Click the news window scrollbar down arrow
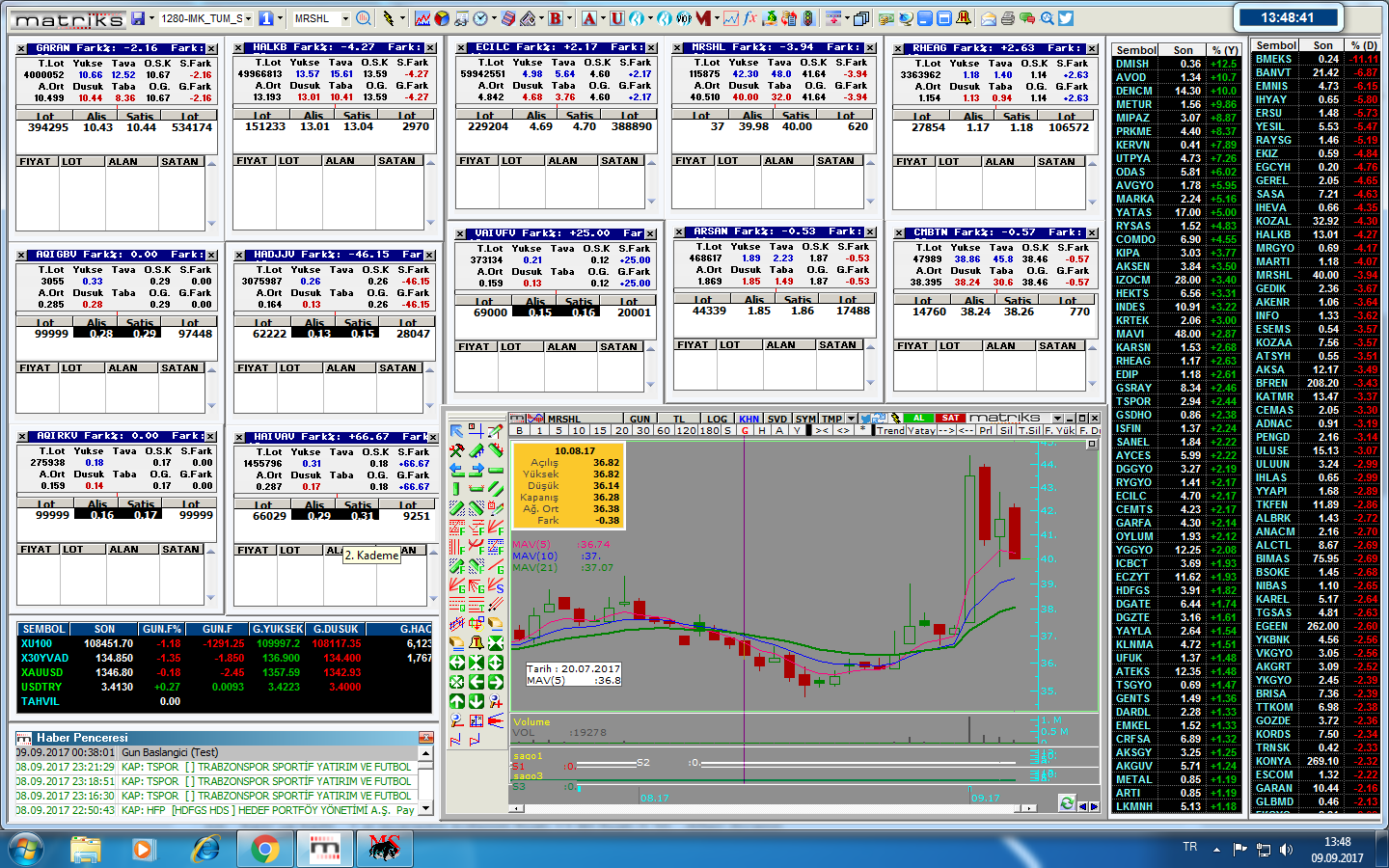 pos(425,807)
